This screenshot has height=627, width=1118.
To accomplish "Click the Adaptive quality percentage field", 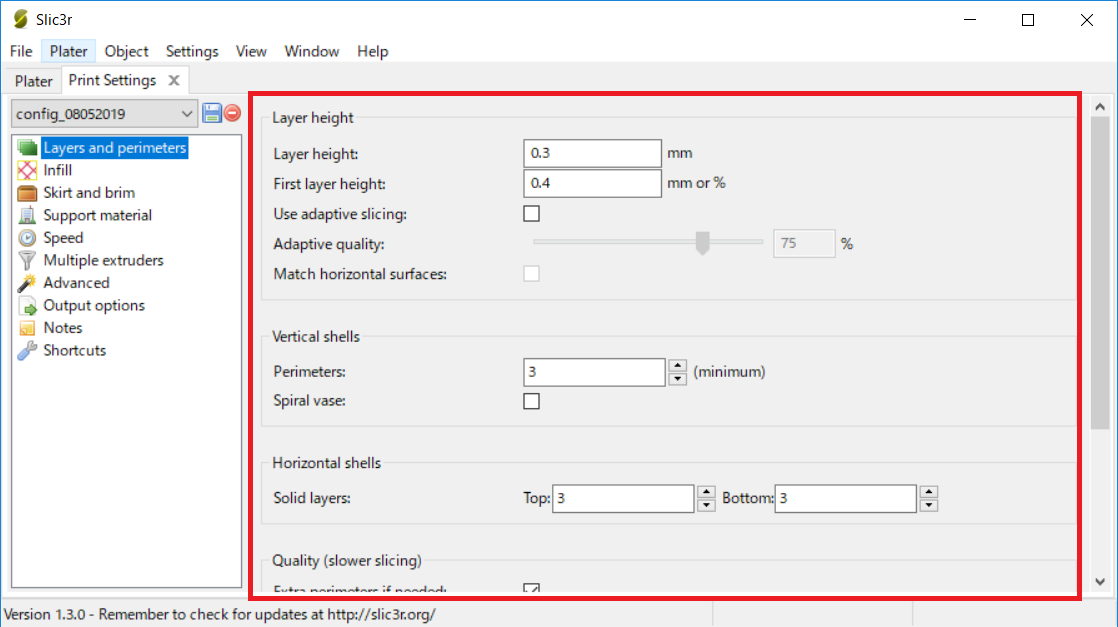I will (x=804, y=244).
